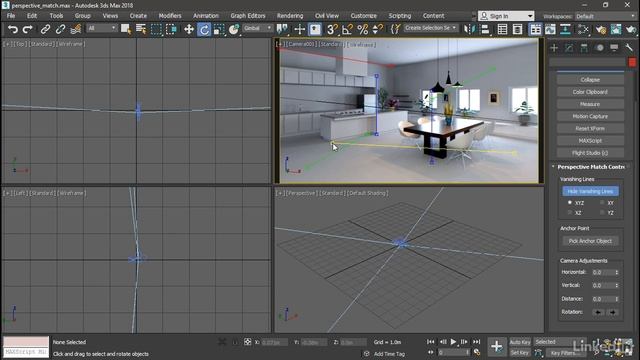Activate the Select and Move tool
This screenshot has width=640, height=360.
[x=189, y=29]
